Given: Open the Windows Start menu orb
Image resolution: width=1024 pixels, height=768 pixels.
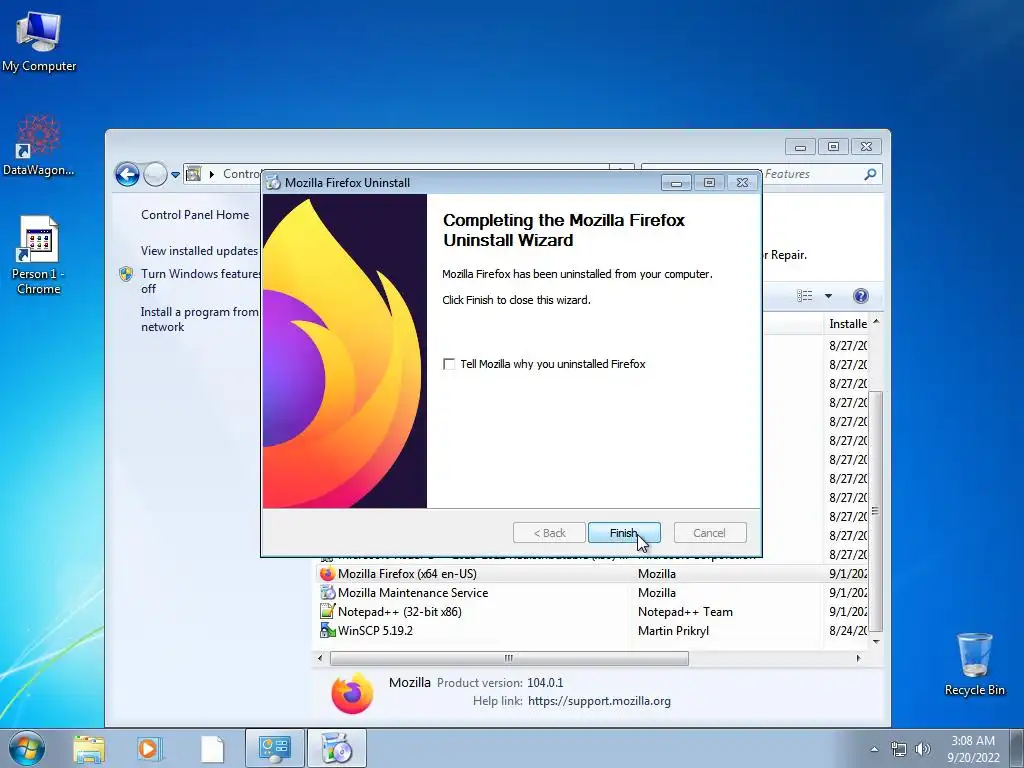Looking at the screenshot, I should 27,748.
